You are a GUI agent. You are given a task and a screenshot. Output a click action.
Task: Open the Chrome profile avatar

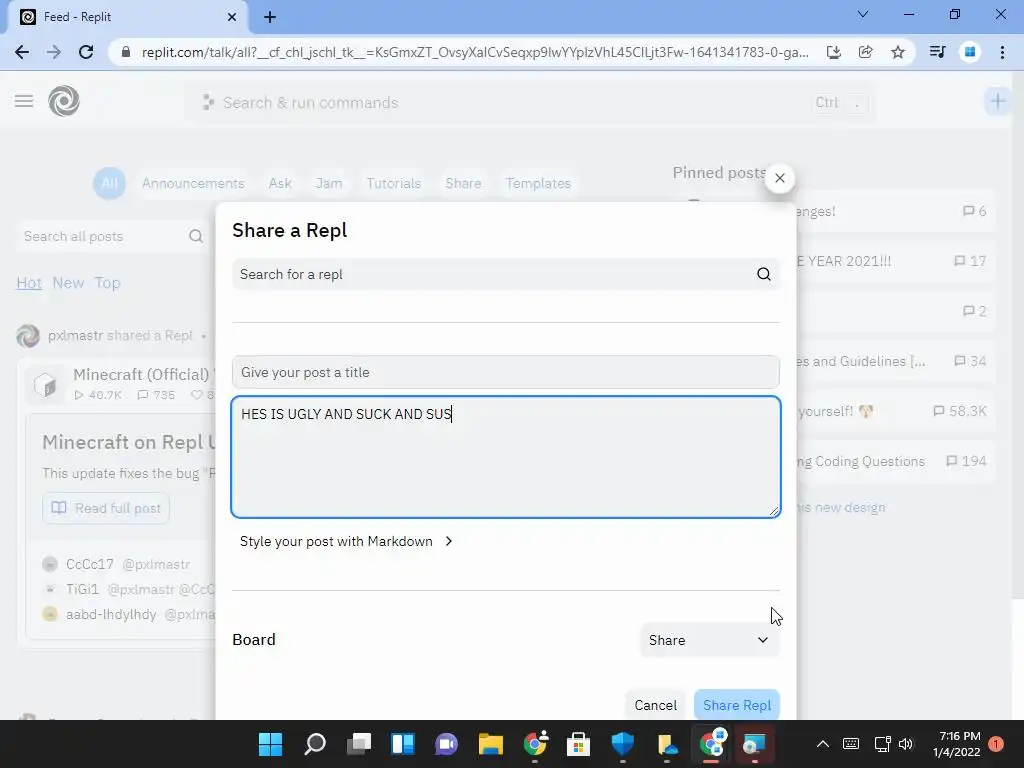coord(970,52)
